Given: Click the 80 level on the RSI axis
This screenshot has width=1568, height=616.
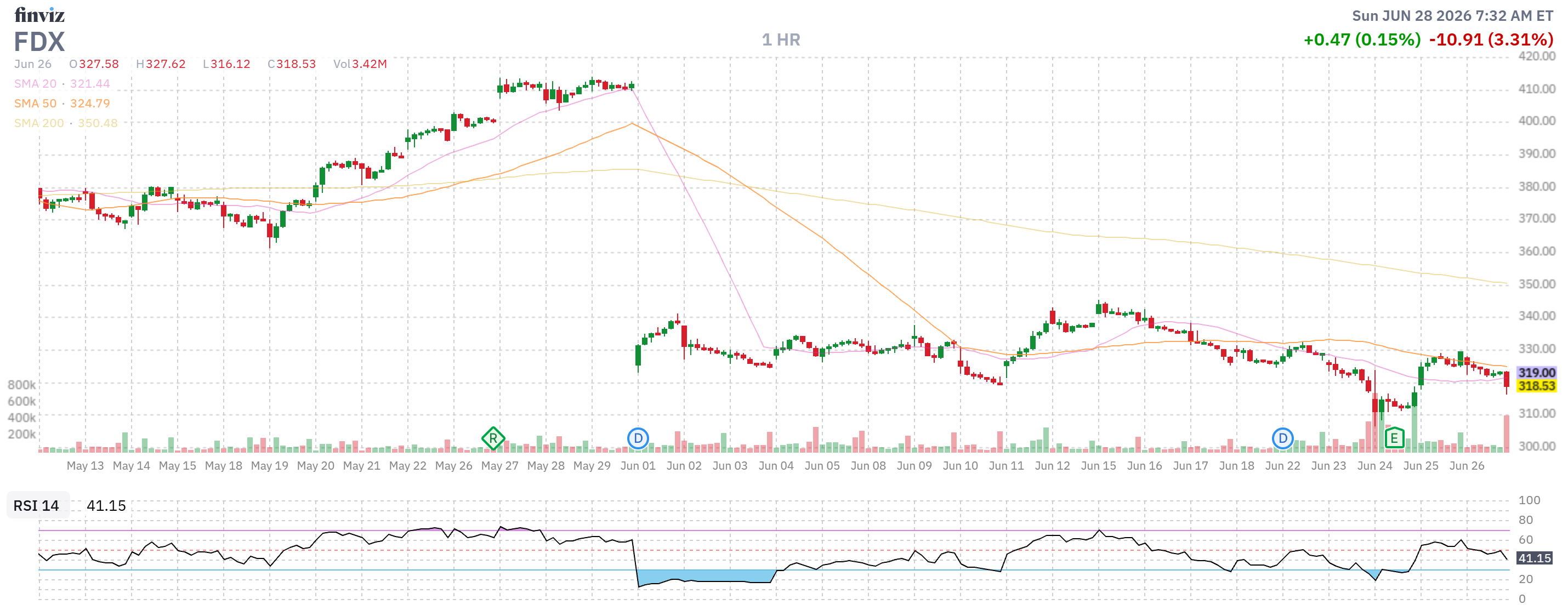Looking at the screenshot, I should pos(1526,520).
